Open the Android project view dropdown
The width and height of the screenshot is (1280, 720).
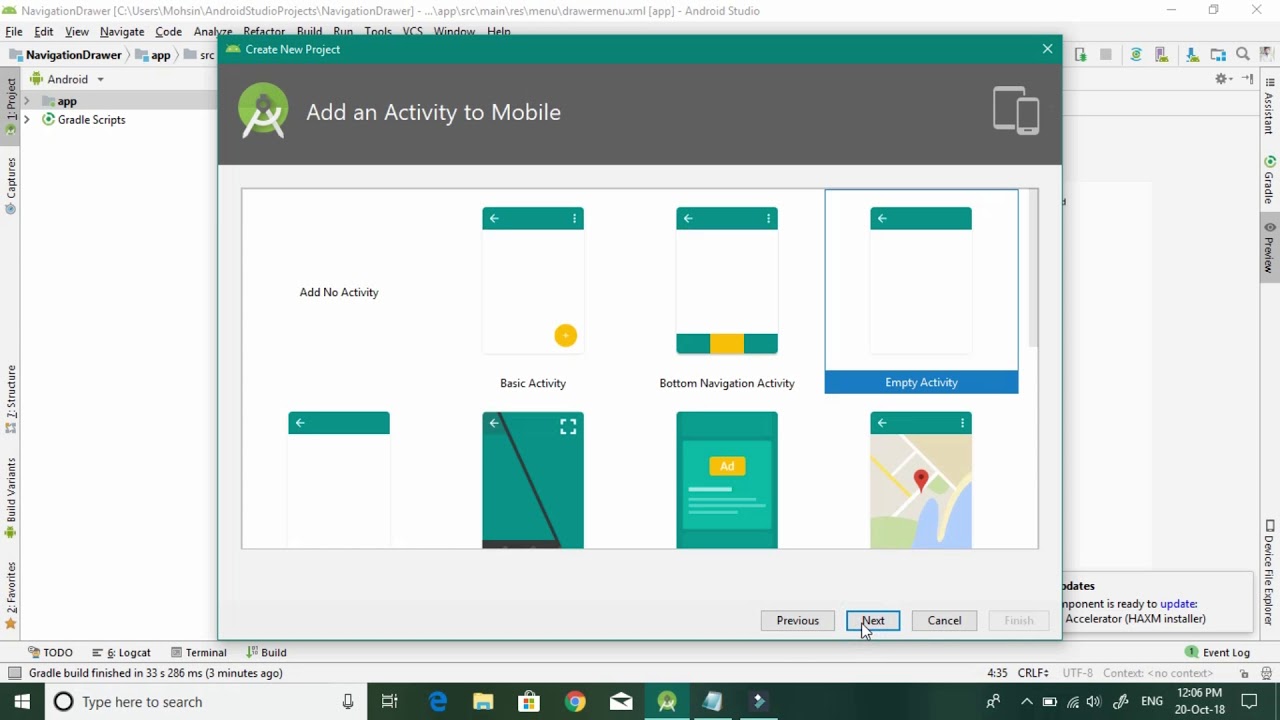coord(67,79)
